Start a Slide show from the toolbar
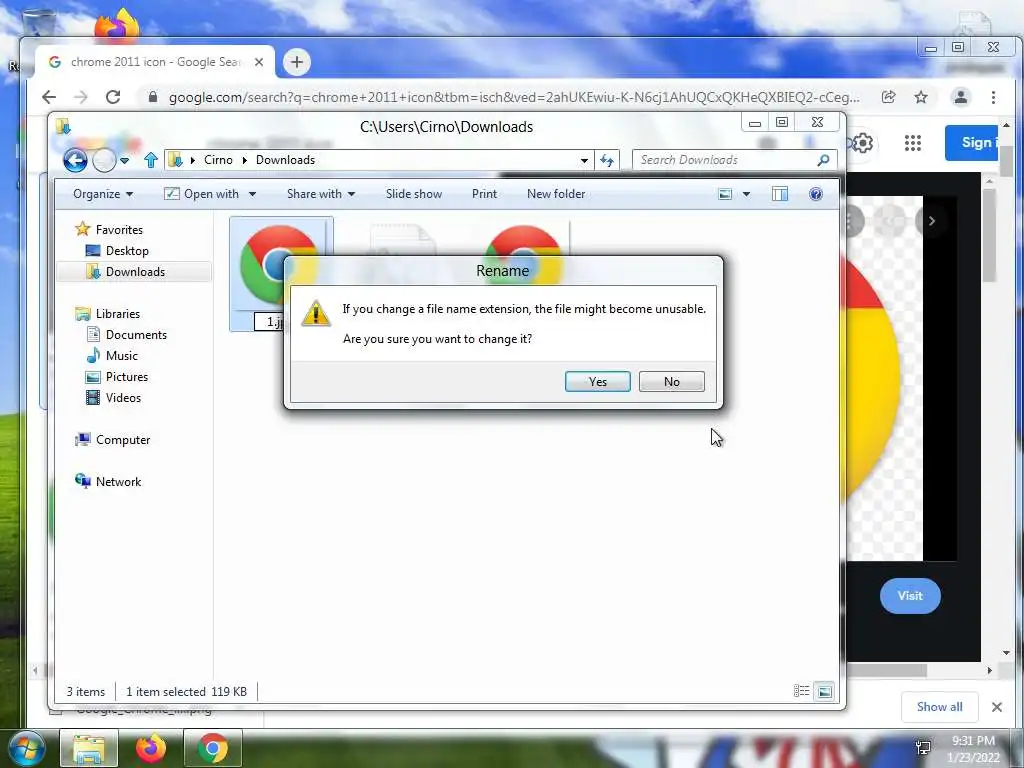 [x=413, y=194]
